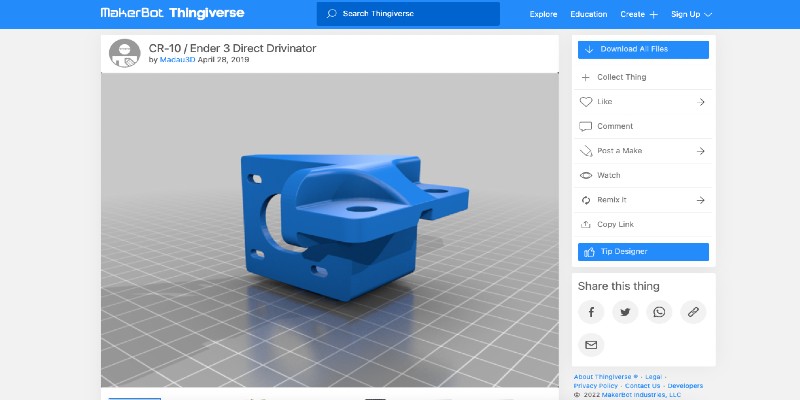The width and height of the screenshot is (800, 400).
Task: Click the Download All Files button
Action: 643,49
